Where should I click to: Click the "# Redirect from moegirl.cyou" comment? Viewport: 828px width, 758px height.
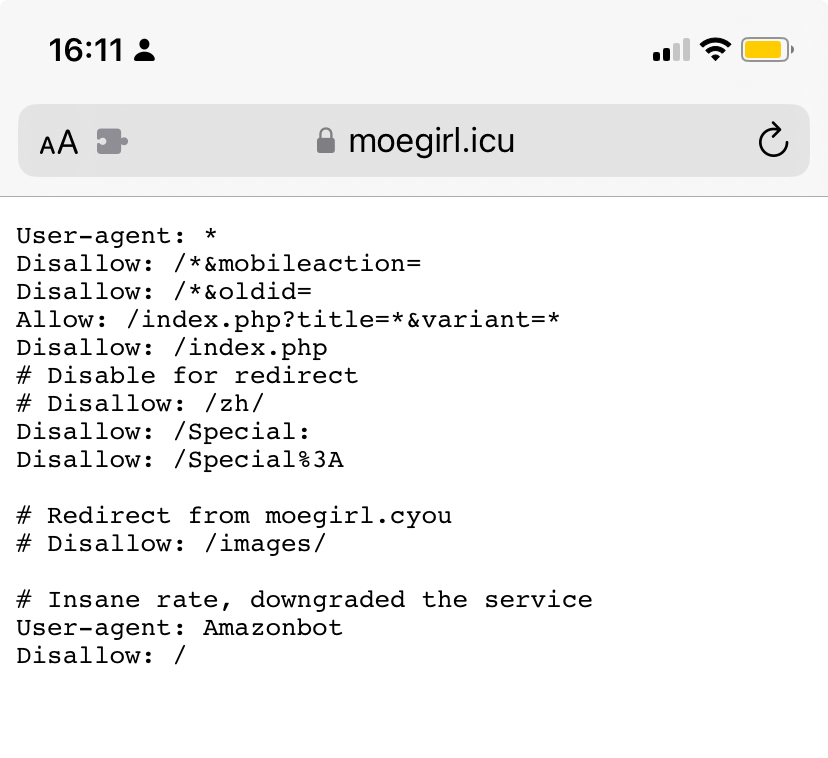coord(234,516)
